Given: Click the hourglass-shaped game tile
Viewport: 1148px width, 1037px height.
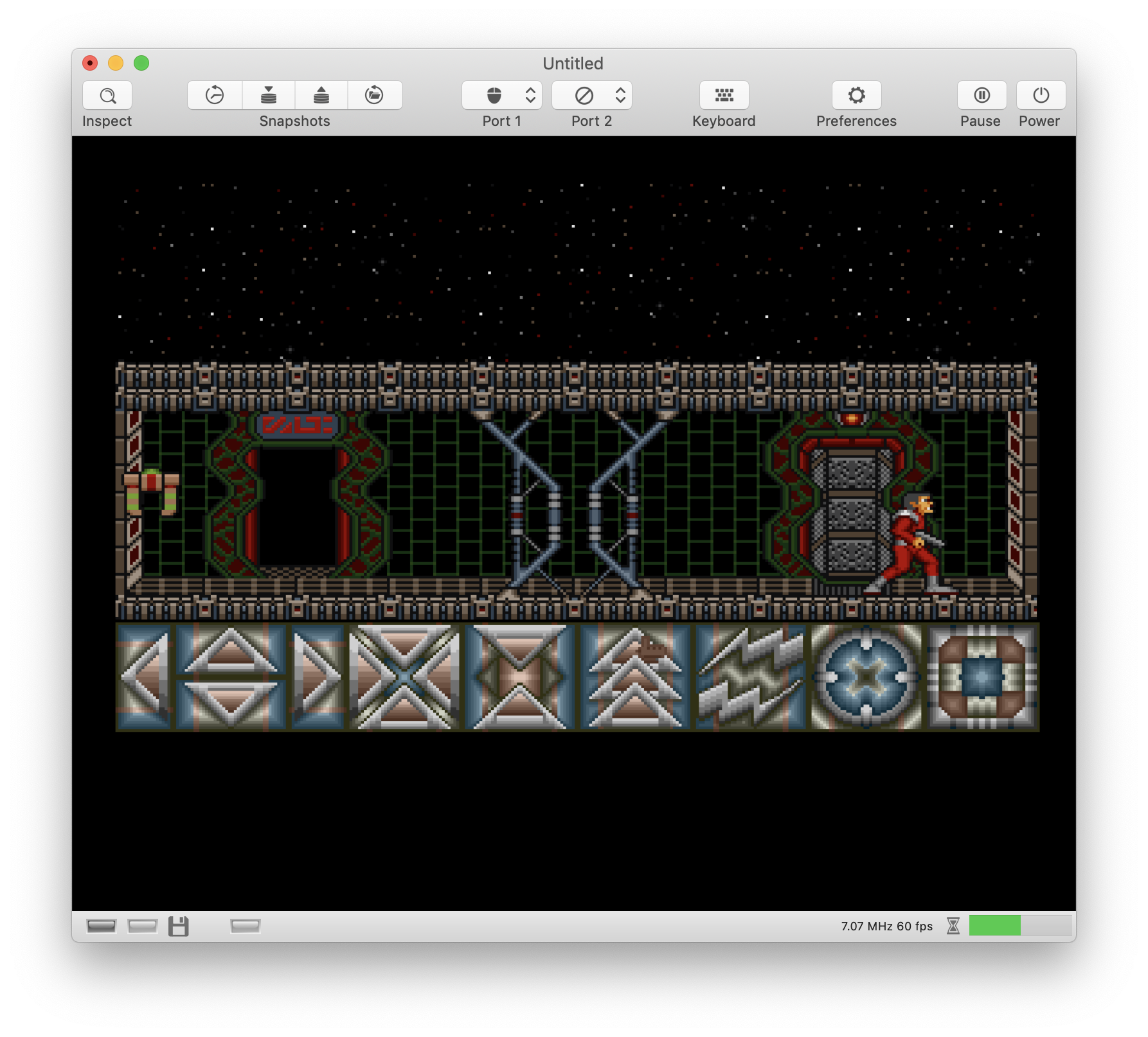Looking at the screenshot, I should pos(519,677).
